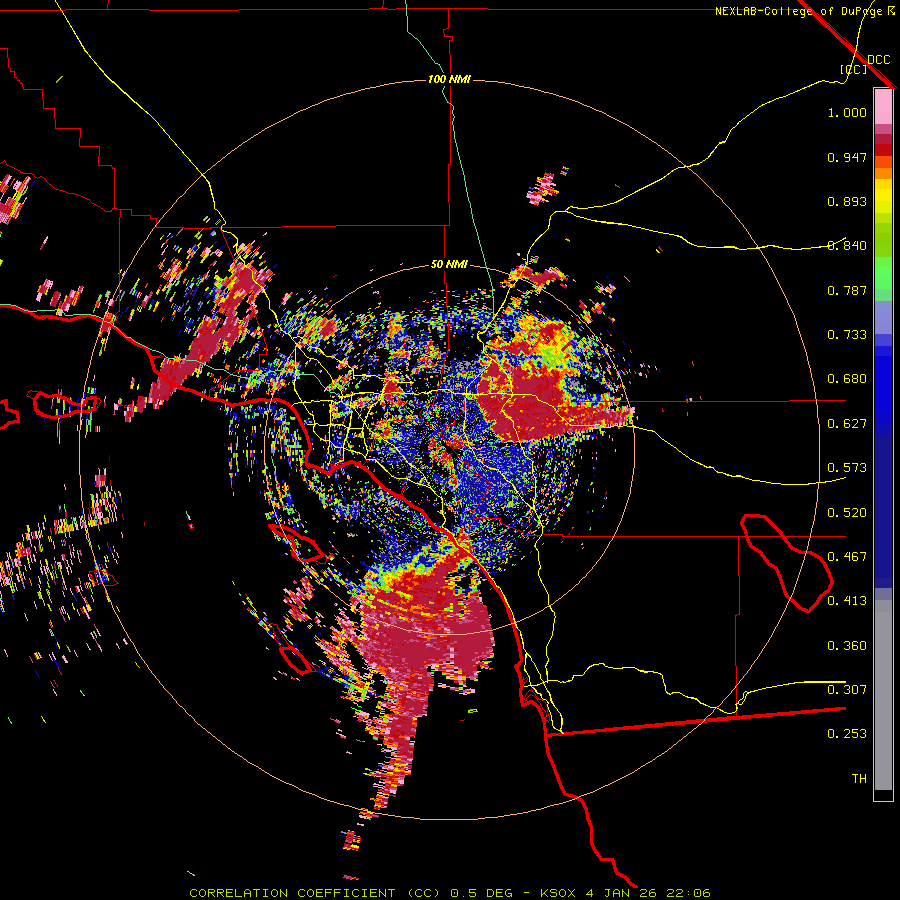Click the TH threshold label
The height and width of the screenshot is (900, 900).
[859, 779]
